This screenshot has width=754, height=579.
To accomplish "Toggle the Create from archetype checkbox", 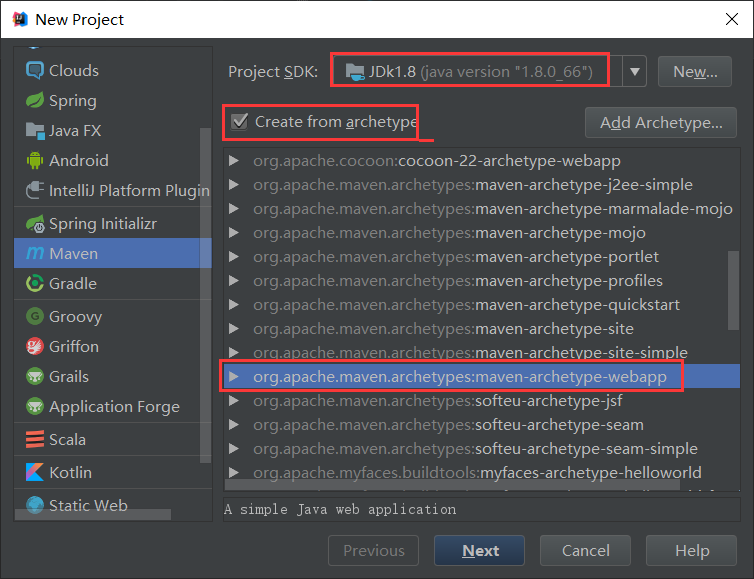I will [x=239, y=122].
